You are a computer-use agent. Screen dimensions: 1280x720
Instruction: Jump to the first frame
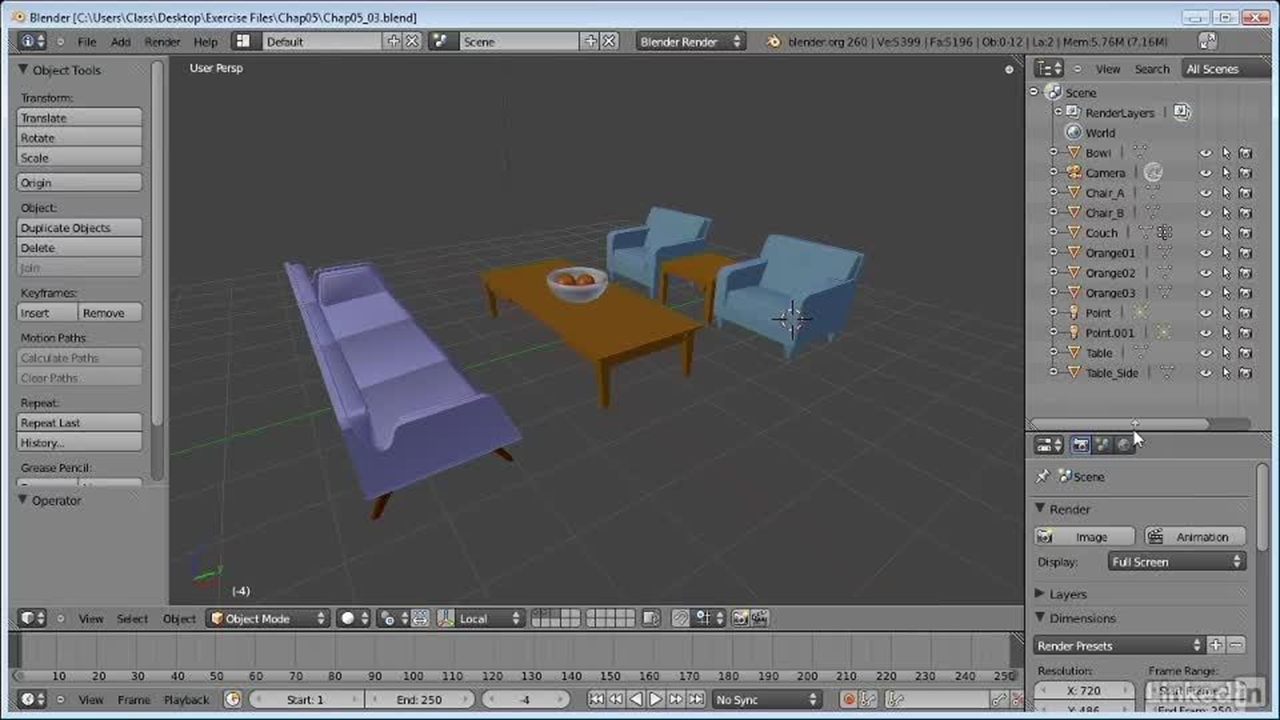click(x=597, y=700)
